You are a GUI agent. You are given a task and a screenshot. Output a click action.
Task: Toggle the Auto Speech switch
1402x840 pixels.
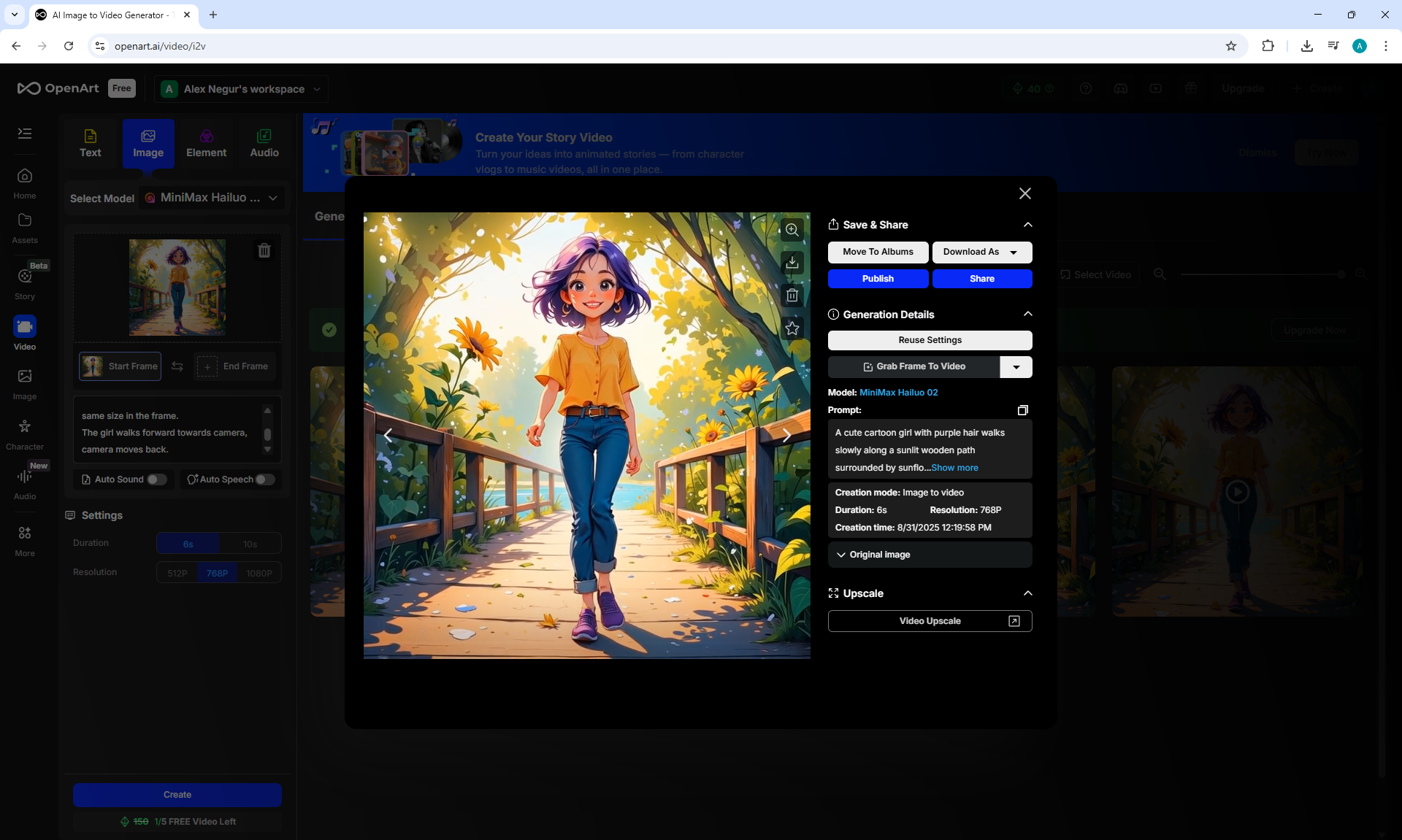tap(264, 479)
